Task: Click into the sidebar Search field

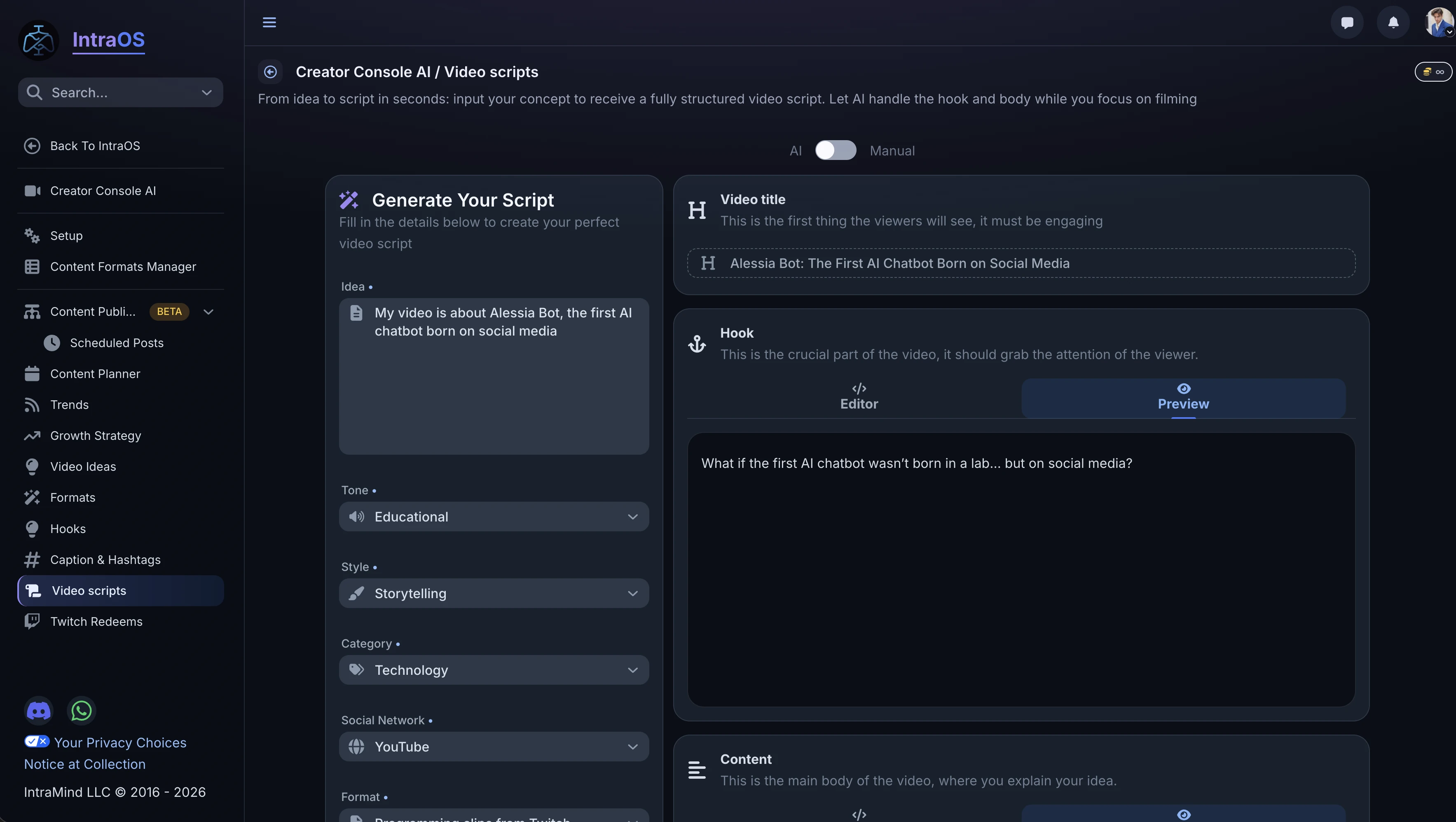Action: 121,92
